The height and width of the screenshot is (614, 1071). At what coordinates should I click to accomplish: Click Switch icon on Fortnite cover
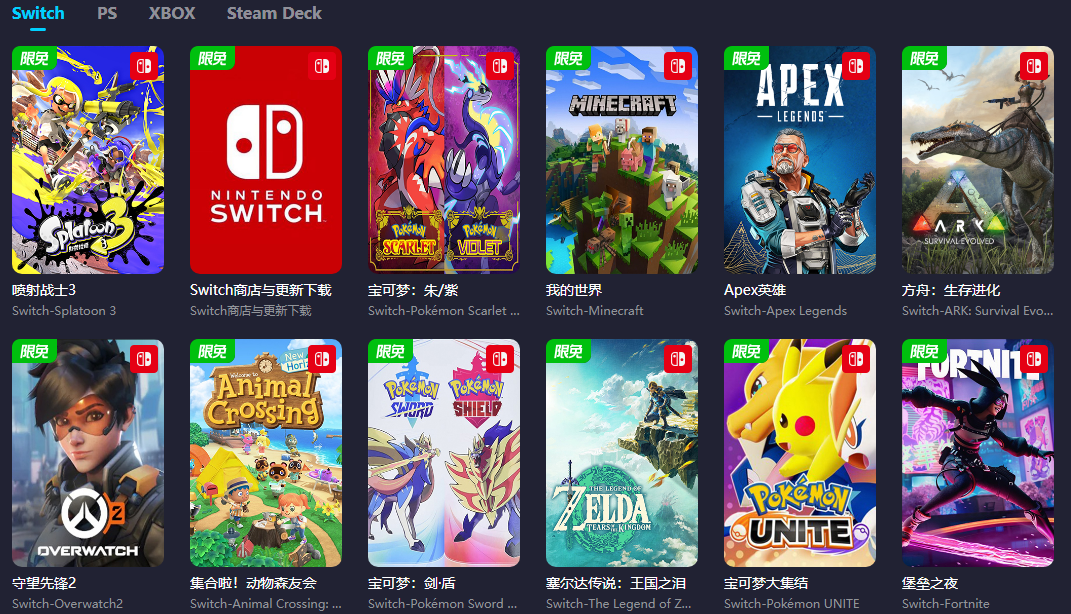click(1034, 359)
